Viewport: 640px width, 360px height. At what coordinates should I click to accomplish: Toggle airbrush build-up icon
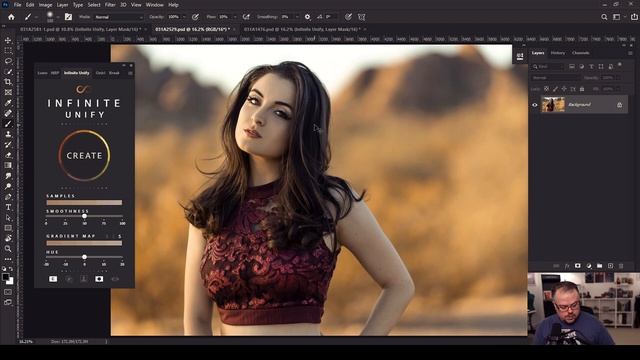(246, 17)
